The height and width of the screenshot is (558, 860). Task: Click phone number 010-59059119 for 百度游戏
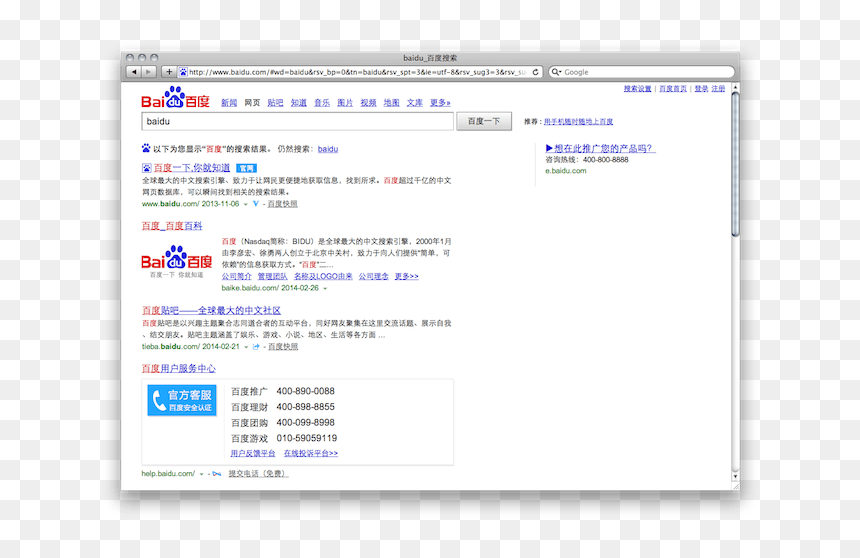(307, 438)
